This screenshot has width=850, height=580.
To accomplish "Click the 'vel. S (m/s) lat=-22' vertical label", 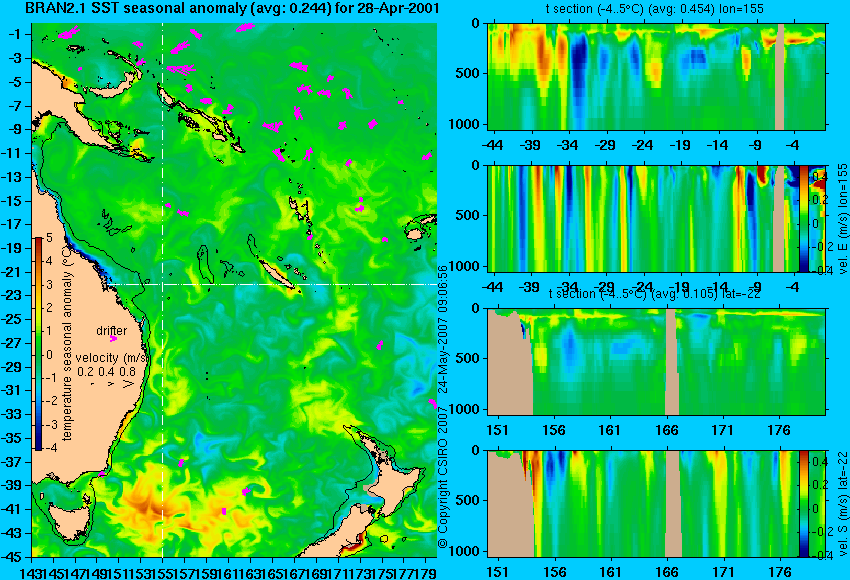I will [x=842, y=504].
